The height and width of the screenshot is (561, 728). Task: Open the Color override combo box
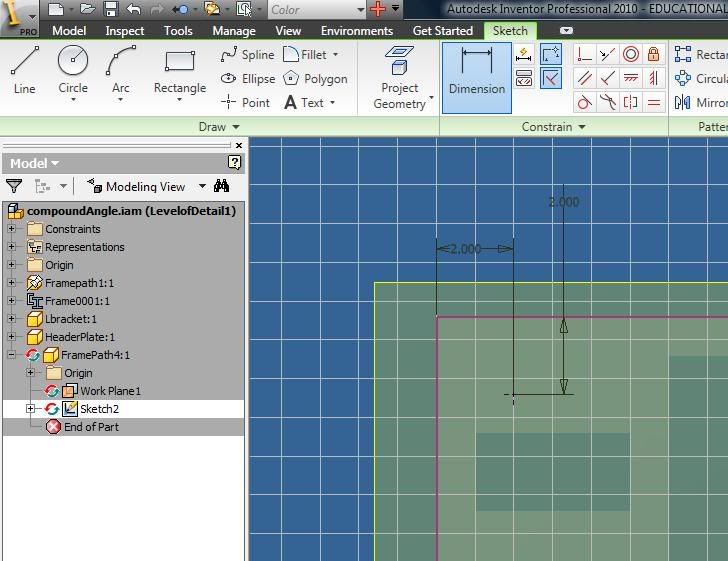317,10
